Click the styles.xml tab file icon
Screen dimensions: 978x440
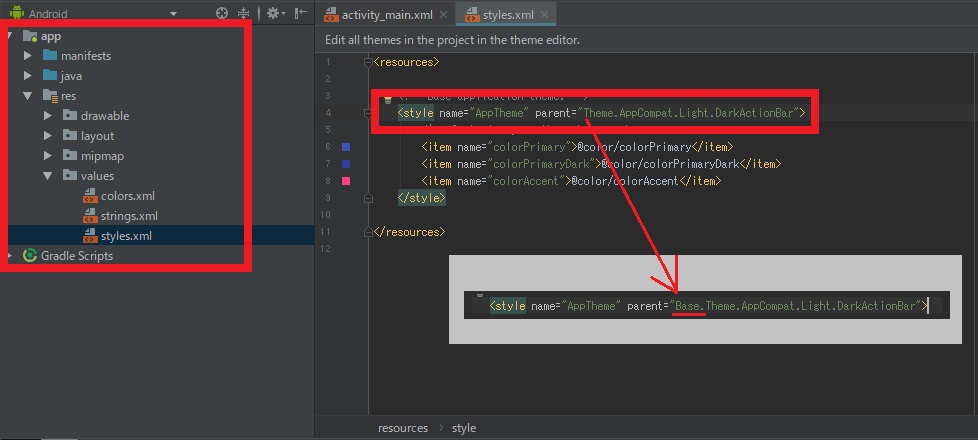coord(472,14)
